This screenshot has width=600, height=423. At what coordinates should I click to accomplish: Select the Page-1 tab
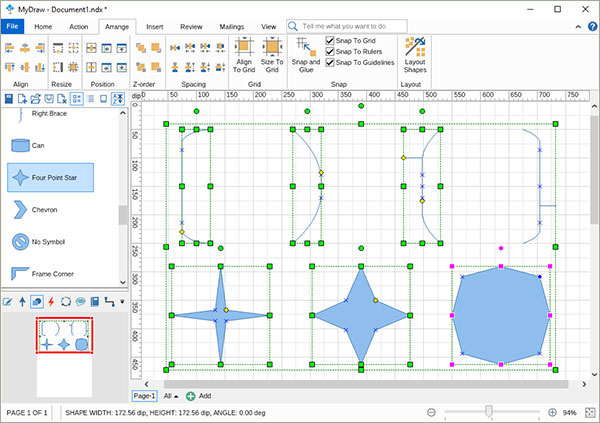[146, 396]
